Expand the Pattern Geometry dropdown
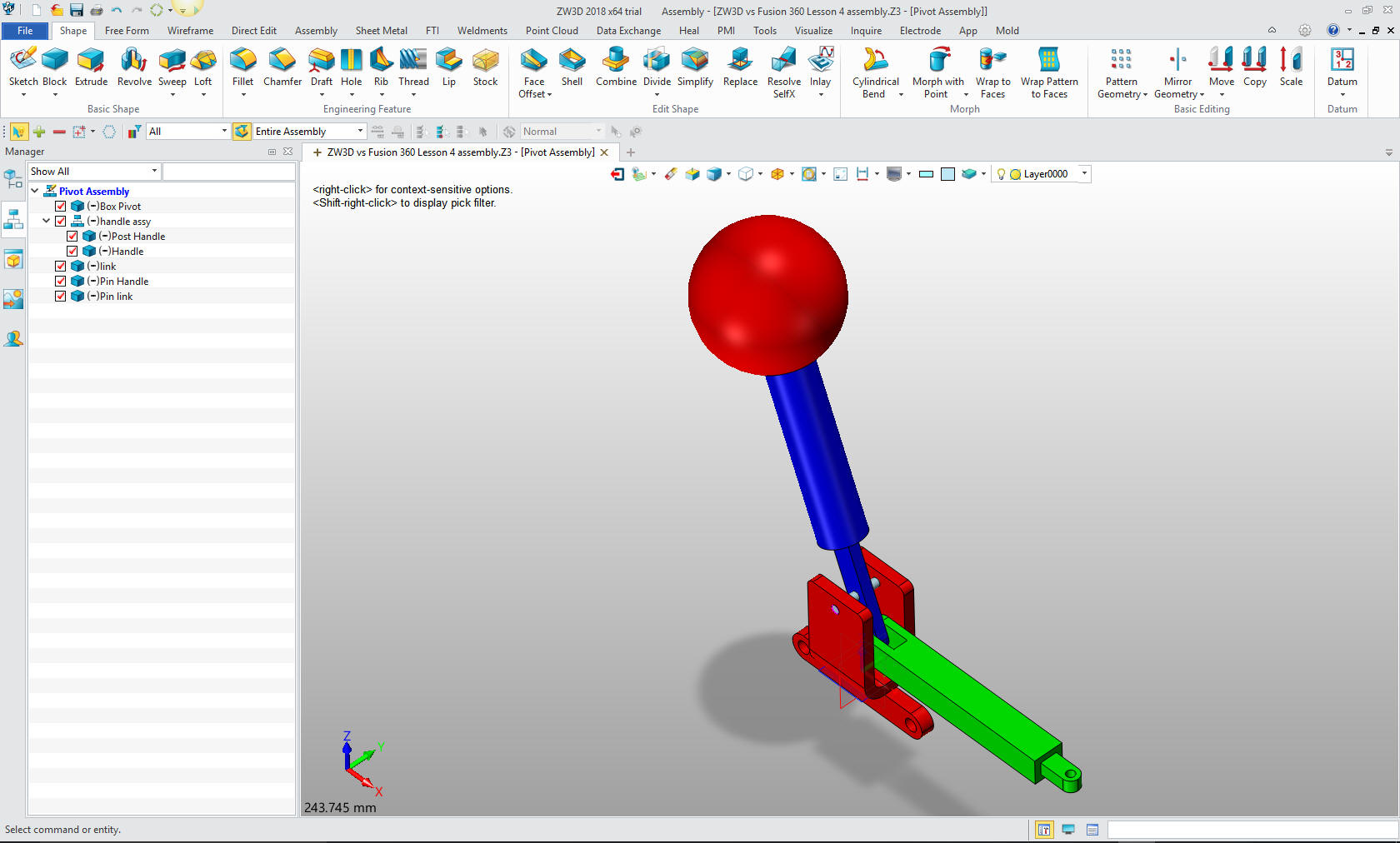 point(1145,94)
